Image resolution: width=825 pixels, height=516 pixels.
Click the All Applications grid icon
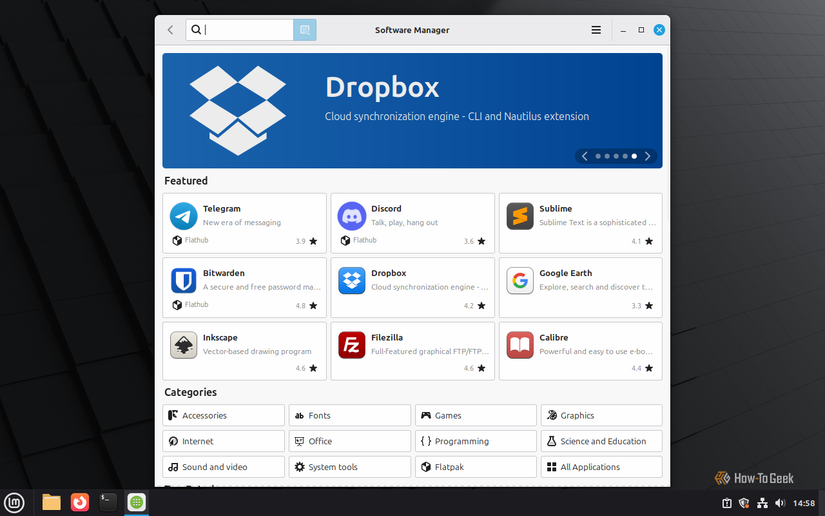pyautogui.click(x=551, y=467)
